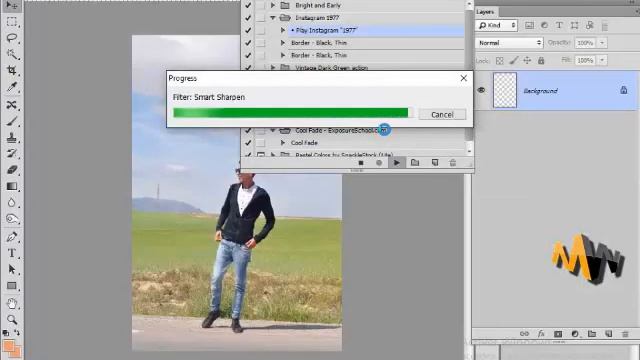Create new action in Actions panel

(435, 162)
